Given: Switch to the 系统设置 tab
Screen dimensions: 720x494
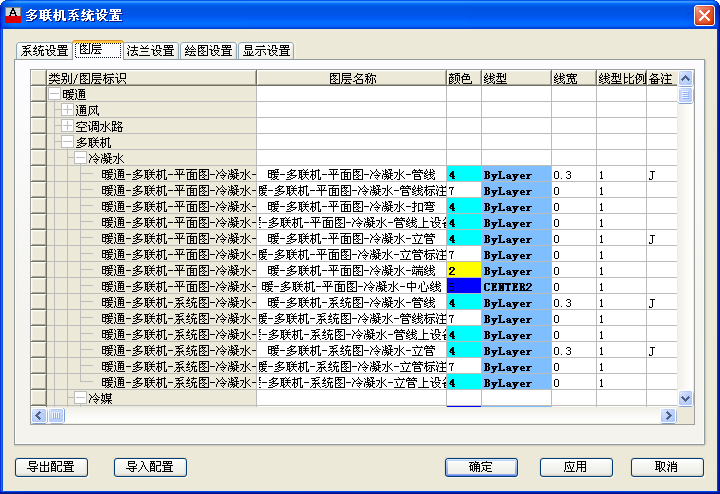Looking at the screenshot, I should click(45, 51).
